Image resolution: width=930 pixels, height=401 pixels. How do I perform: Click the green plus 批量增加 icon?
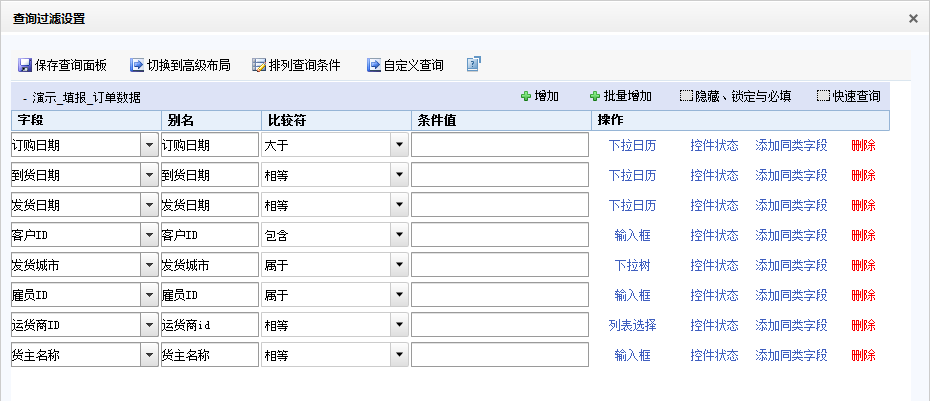(x=595, y=96)
